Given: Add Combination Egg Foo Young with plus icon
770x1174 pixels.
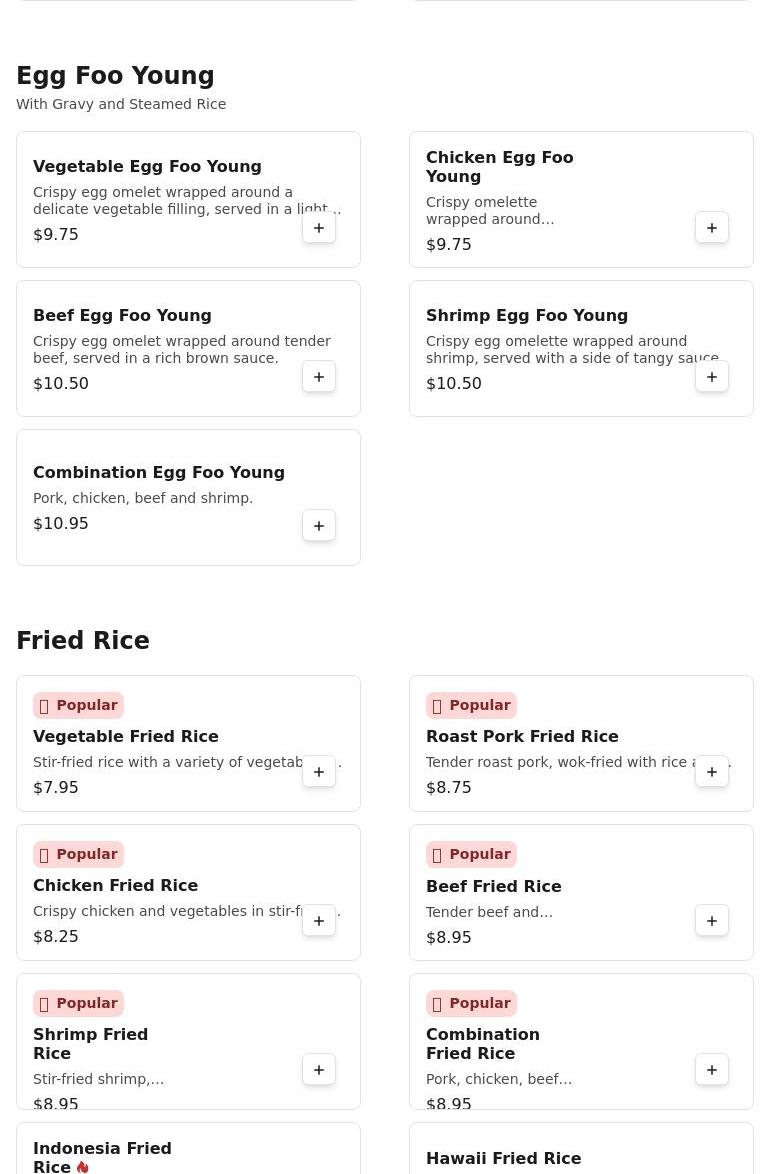Looking at the screenshot, I should (319, 526).
